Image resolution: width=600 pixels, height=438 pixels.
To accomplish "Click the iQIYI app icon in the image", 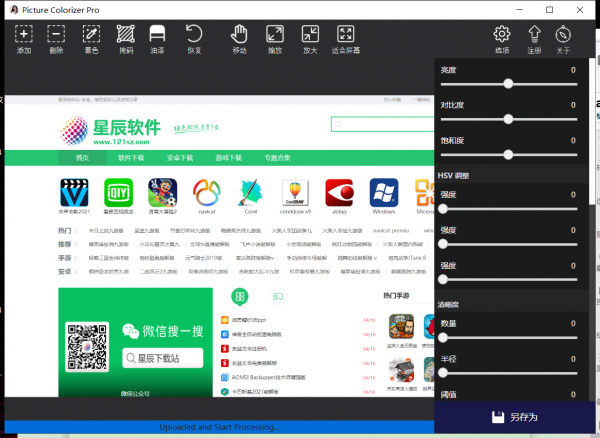I will click(119, 192).
